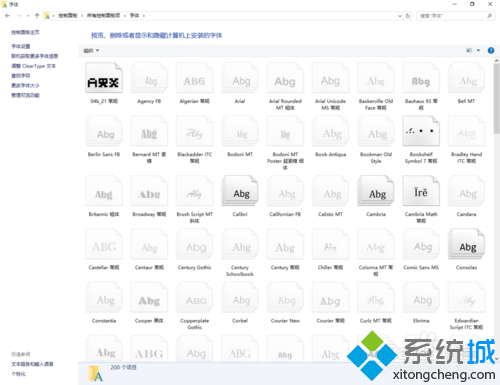Image resolution: width=500 pixels, height=385 pixels.
Task: Select the Agency FB font icon
Action: point(149,78)
